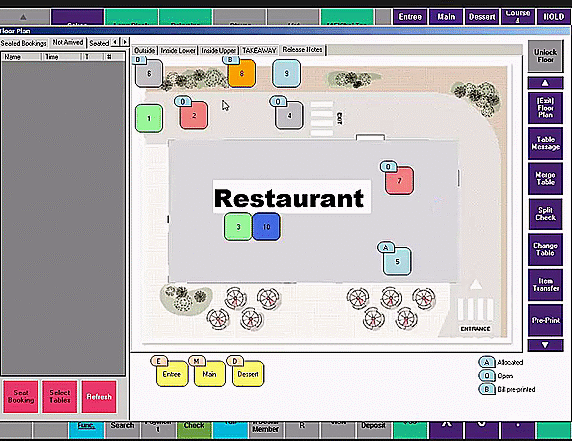Select red table 7 in restaurant
This screenshot has height=441, width=572.
tap(399, 181)
